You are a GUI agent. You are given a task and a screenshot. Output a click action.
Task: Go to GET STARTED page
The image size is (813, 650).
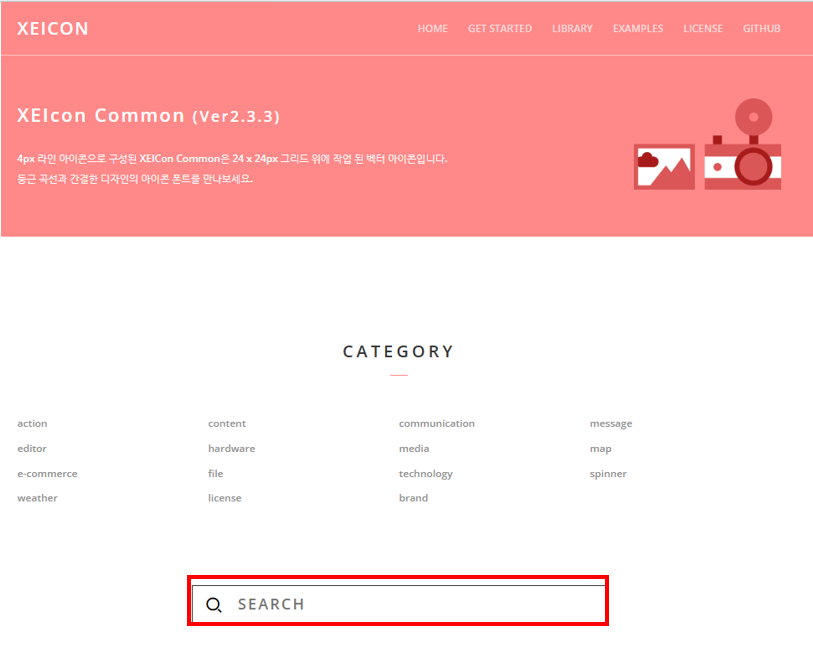[500, 29]
